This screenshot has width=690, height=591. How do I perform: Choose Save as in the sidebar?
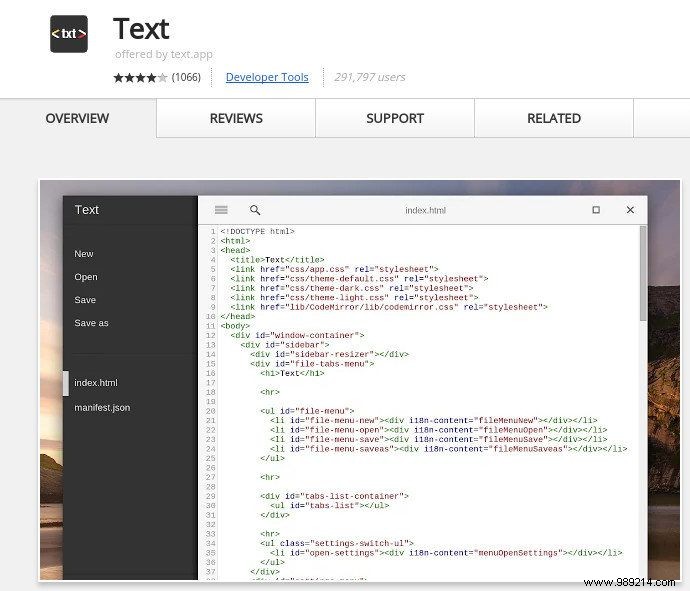[91, 323]
